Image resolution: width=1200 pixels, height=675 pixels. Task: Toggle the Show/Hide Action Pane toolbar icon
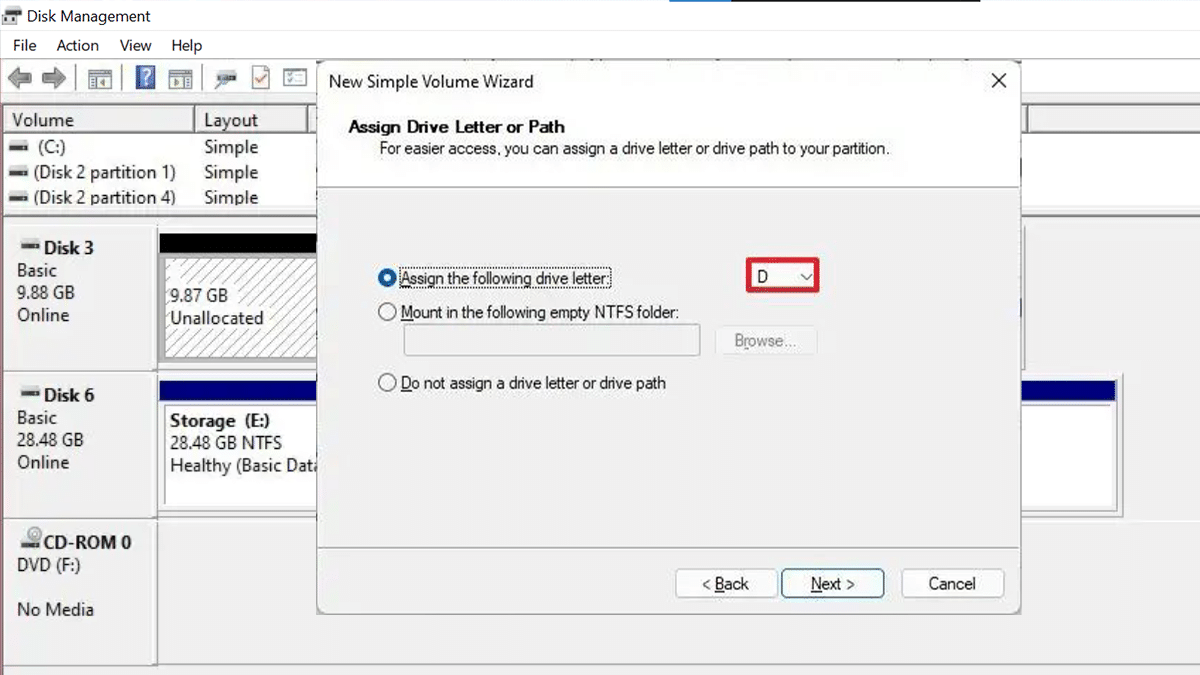point(180,79)
